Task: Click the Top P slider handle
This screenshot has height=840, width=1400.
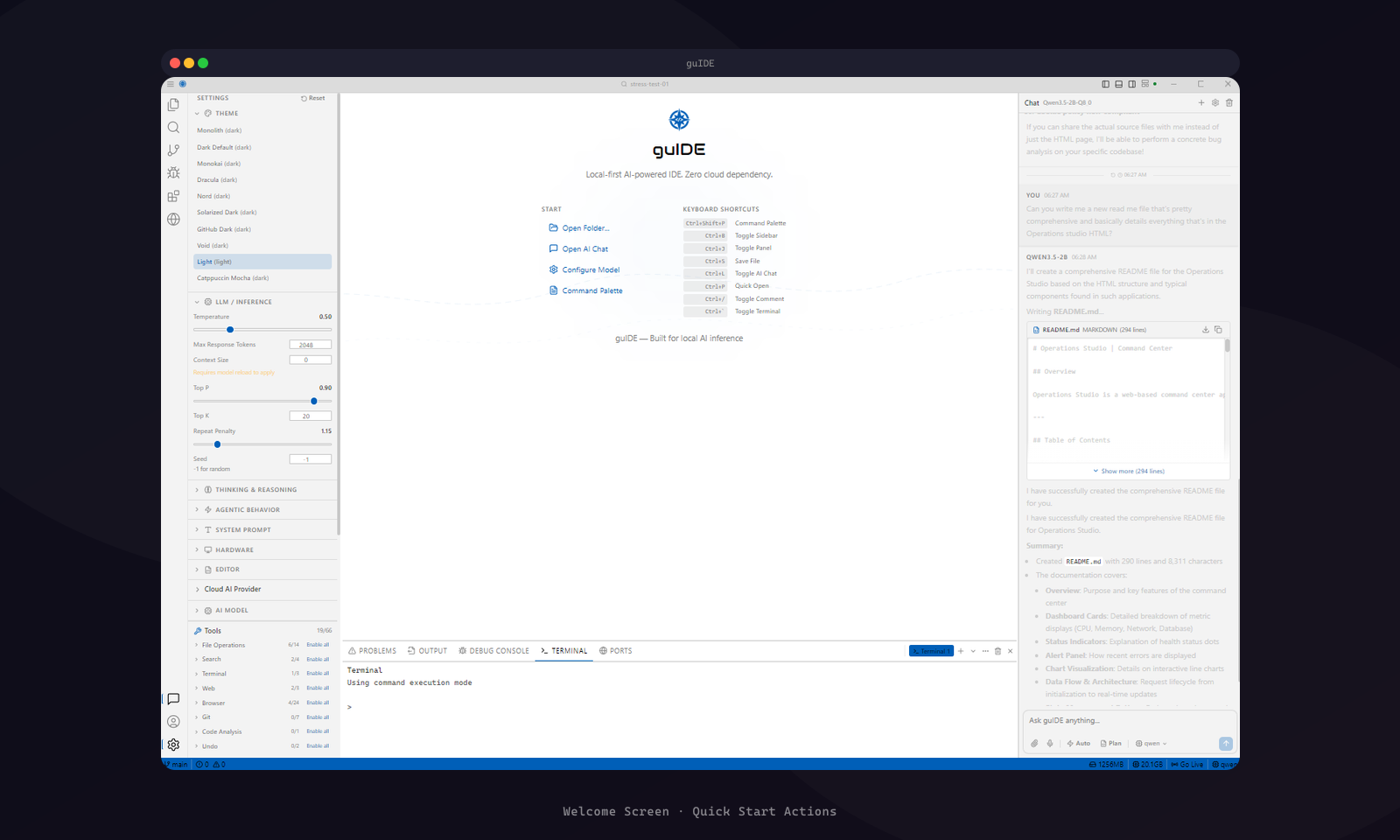Action: point(314,401)
